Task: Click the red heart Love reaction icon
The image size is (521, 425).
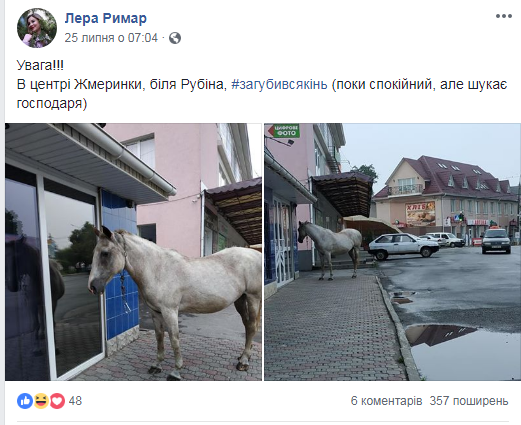Action: (x=57, y=401)
